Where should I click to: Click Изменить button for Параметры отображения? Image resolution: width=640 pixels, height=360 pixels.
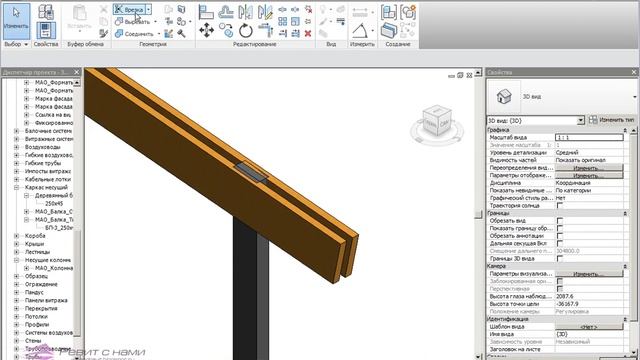pos(589,176)
